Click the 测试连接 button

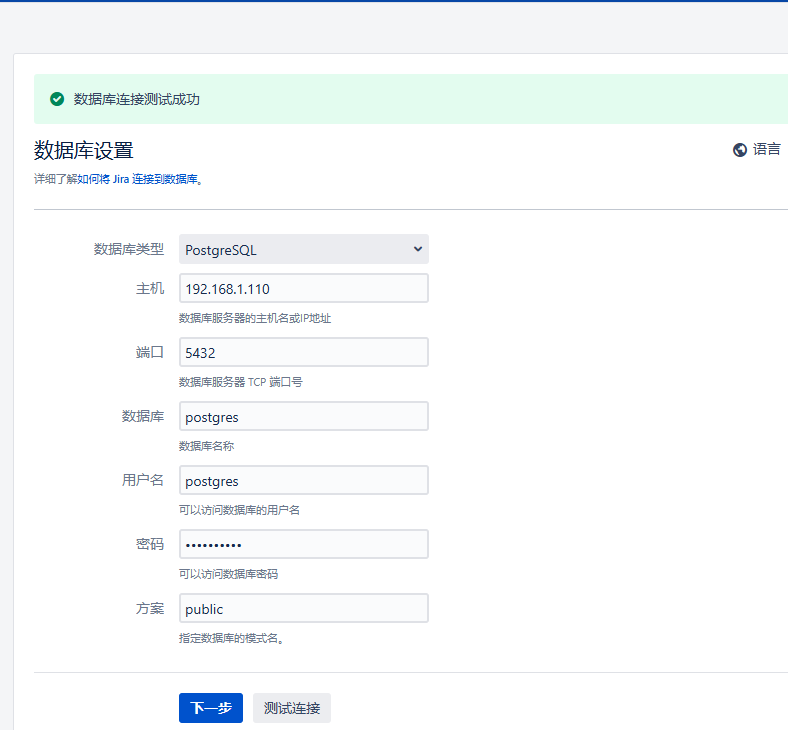(x=291, y=708)
